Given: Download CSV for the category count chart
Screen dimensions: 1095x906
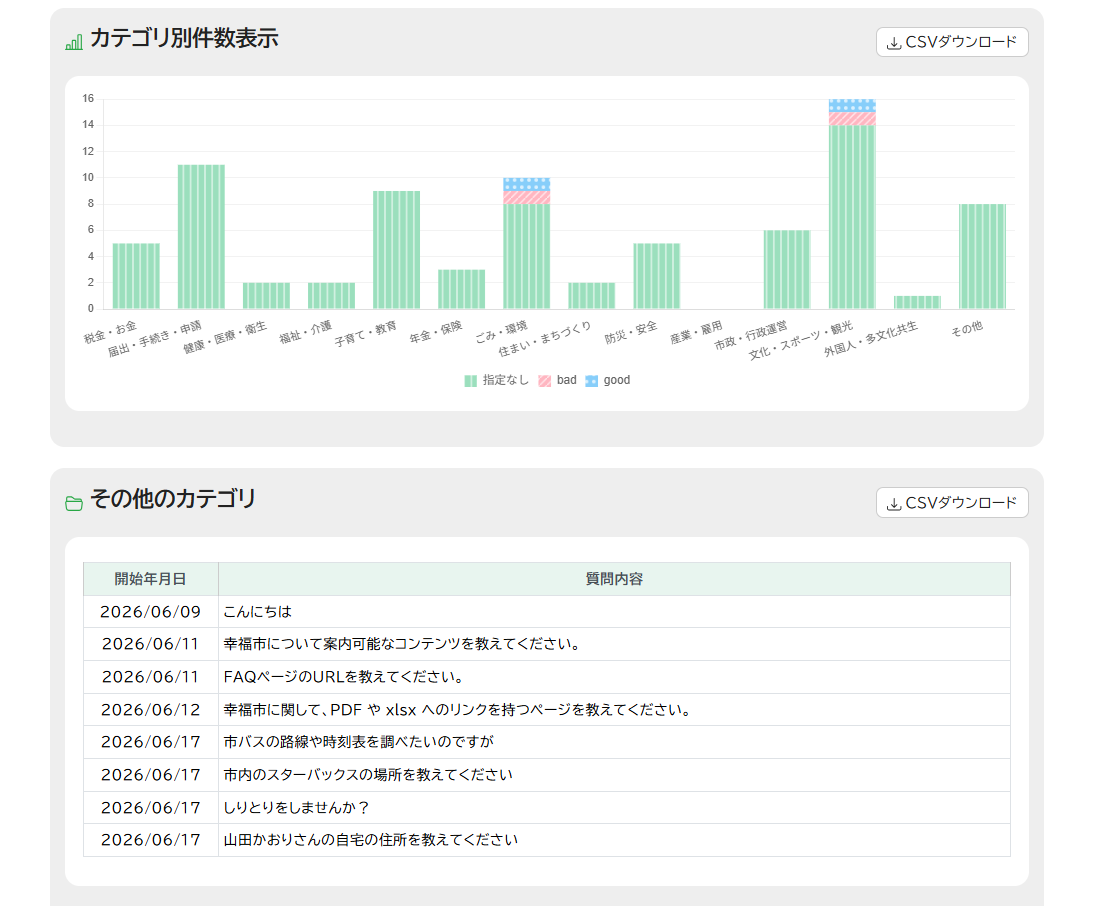Looking at the screenshot, I should pos(952,42).
